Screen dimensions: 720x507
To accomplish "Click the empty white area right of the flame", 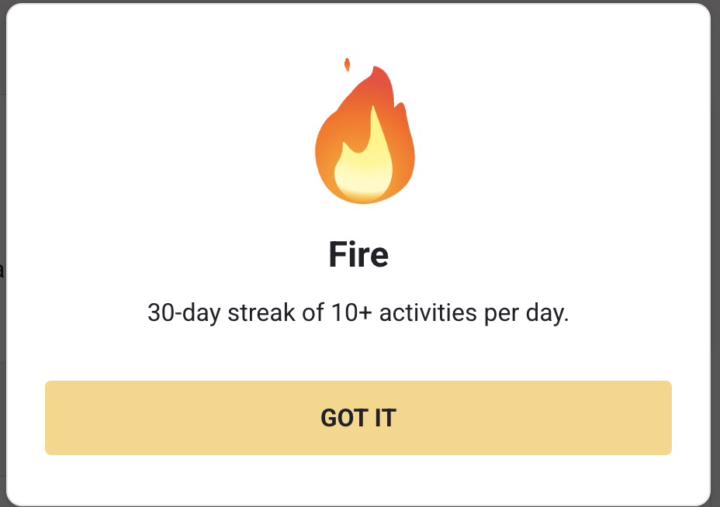I will click(x=570, y=130).
